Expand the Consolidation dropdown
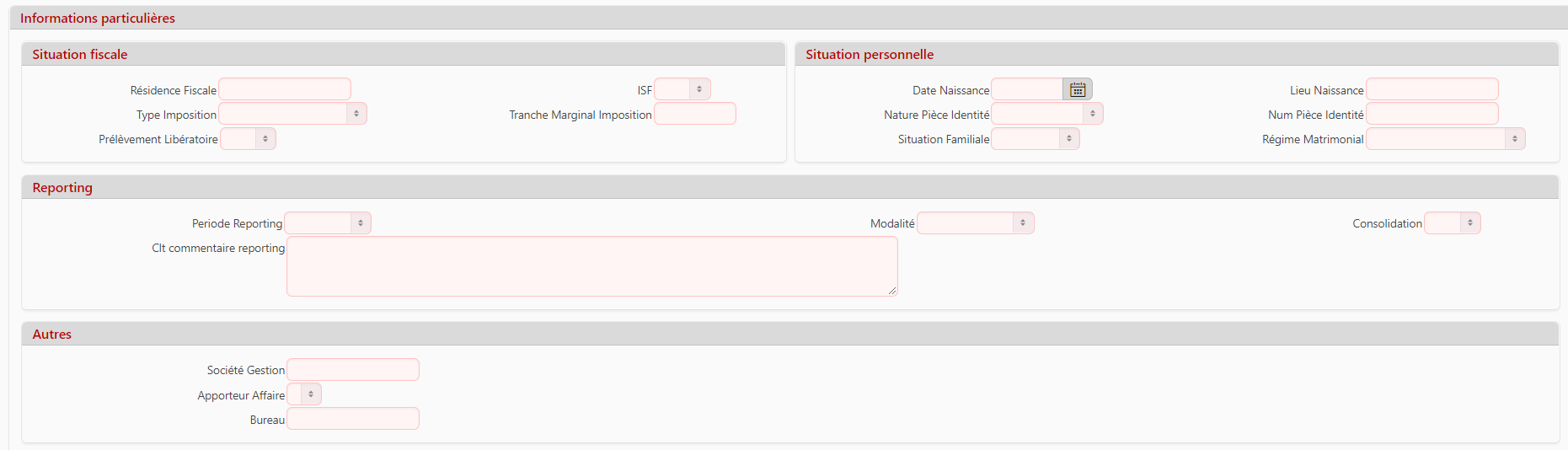 click(1470, 223)
